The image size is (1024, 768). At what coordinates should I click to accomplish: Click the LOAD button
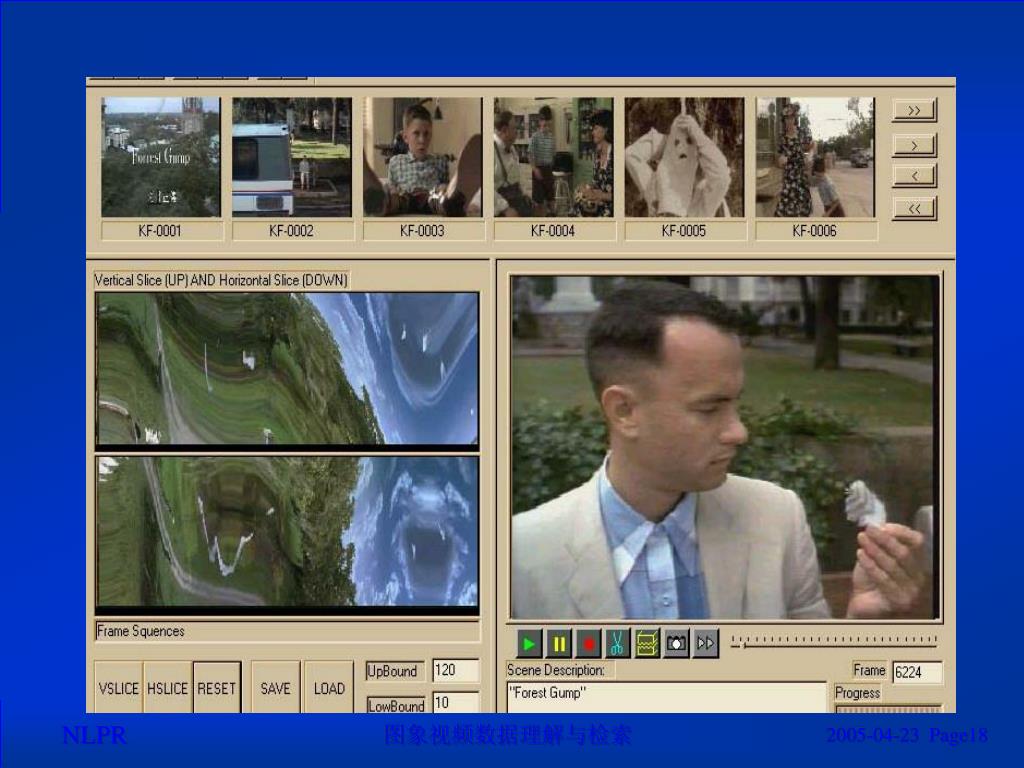[329, 688]
